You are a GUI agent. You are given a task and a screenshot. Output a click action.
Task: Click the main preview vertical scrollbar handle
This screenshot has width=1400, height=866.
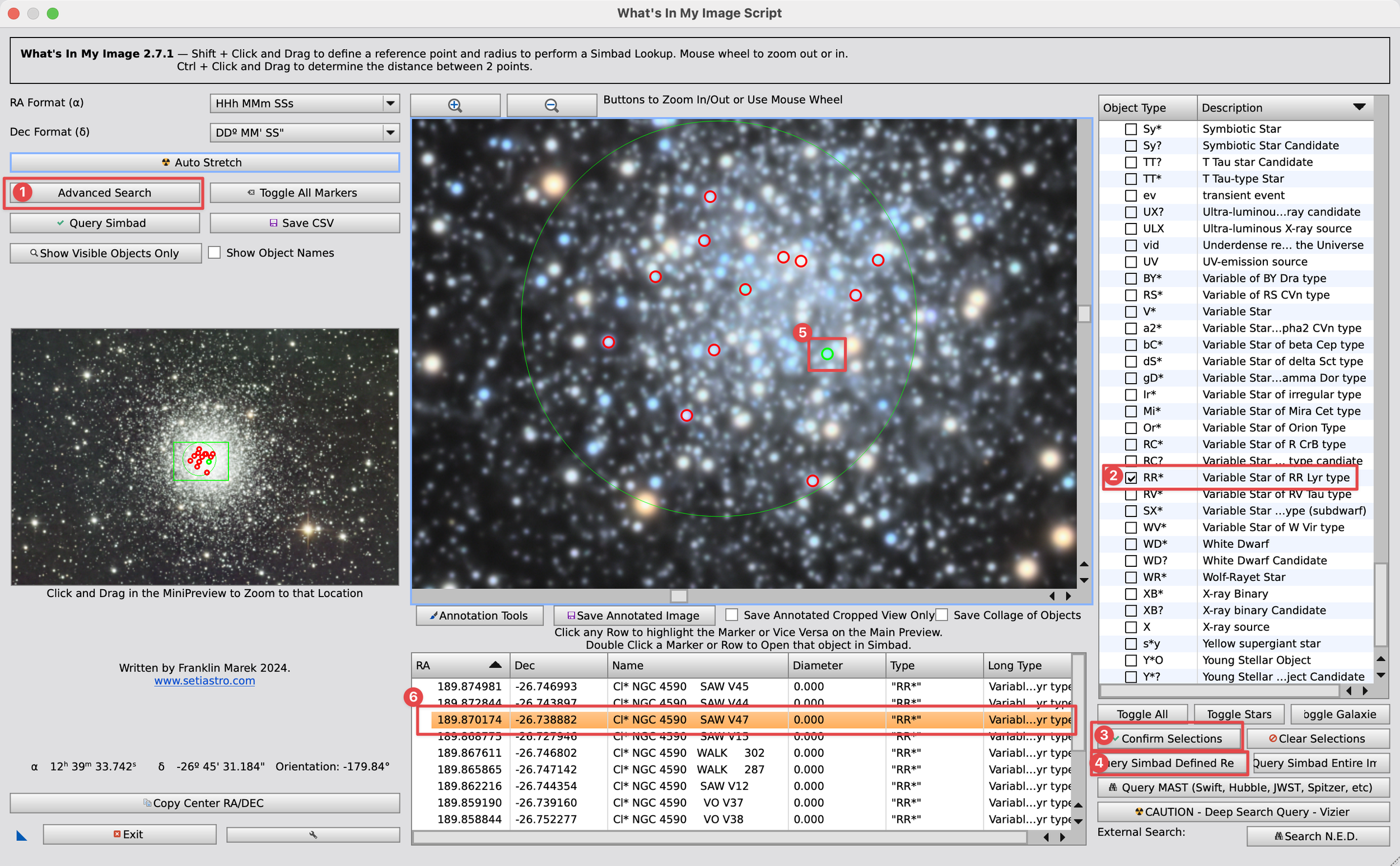coord(1084,314)
